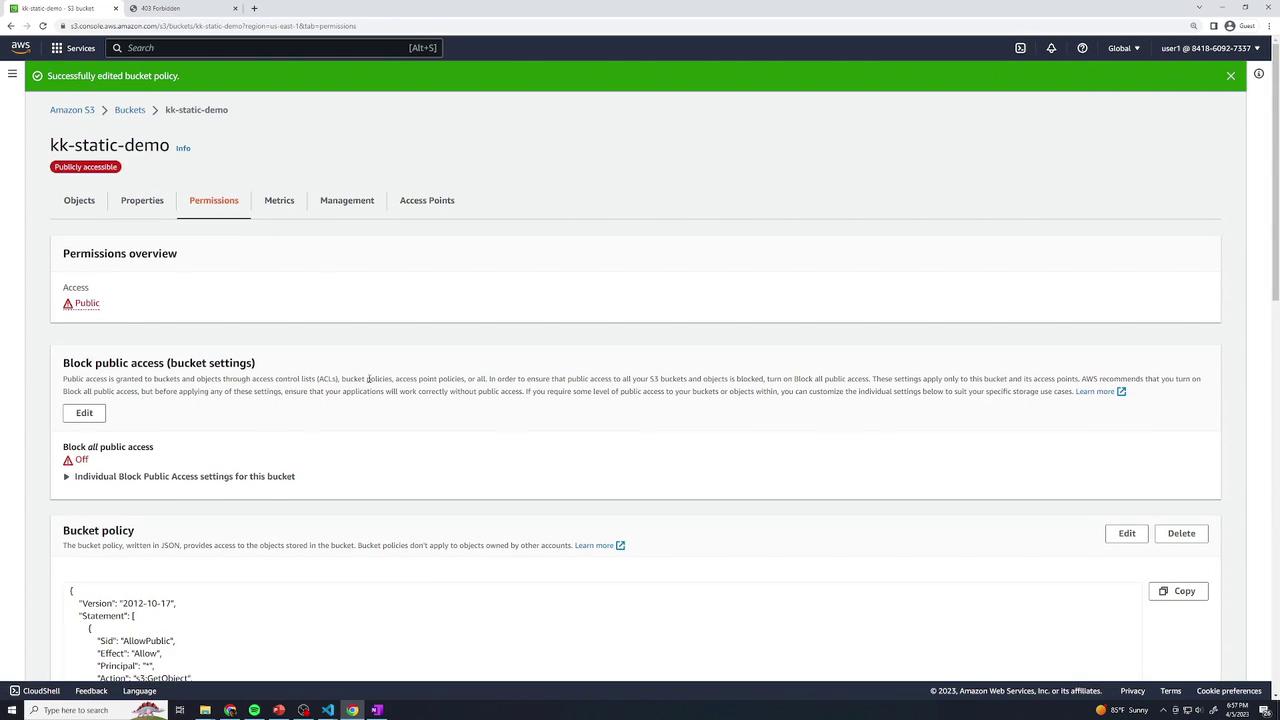The image size is (1280, 720).
Task: Open the AWS help question-mark menu
Action: point(1082,48)
